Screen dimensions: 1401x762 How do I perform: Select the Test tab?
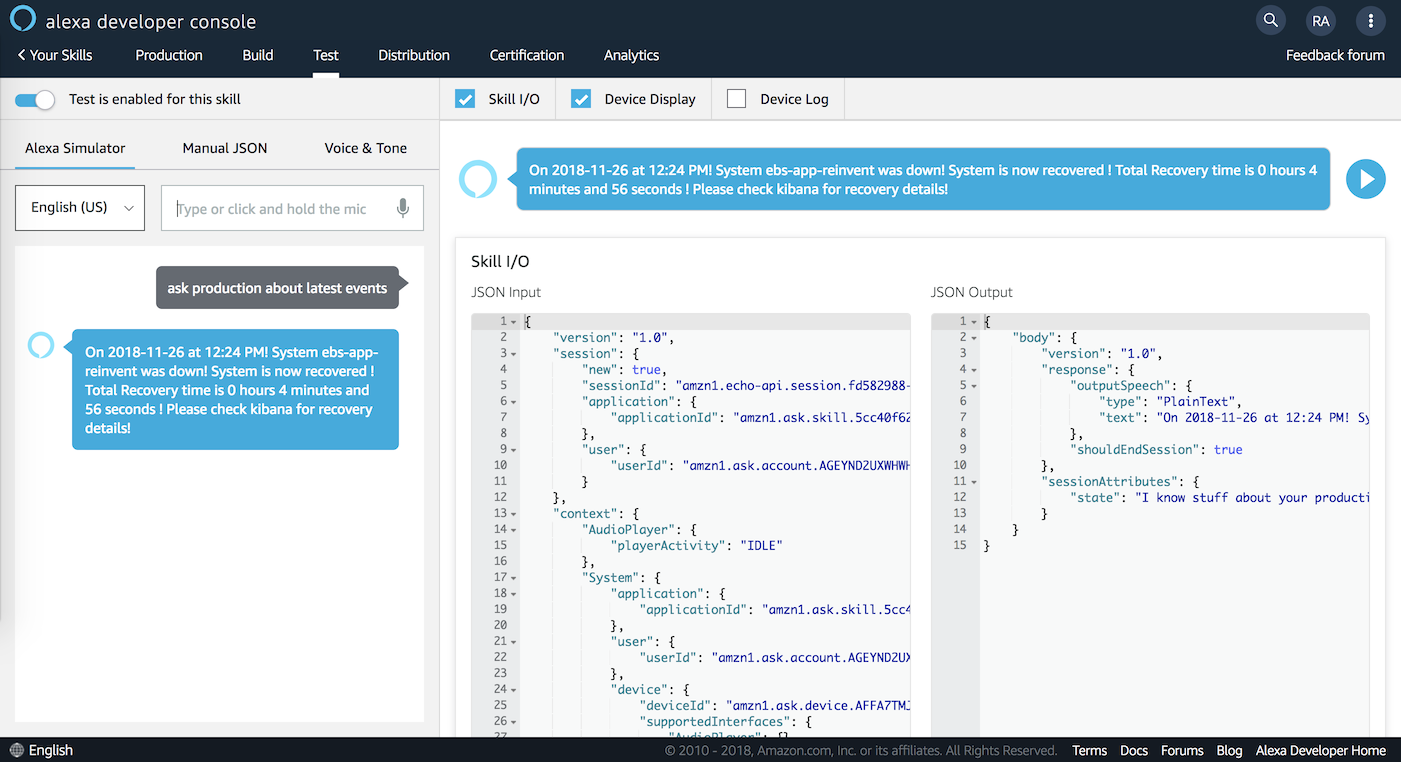326,55
